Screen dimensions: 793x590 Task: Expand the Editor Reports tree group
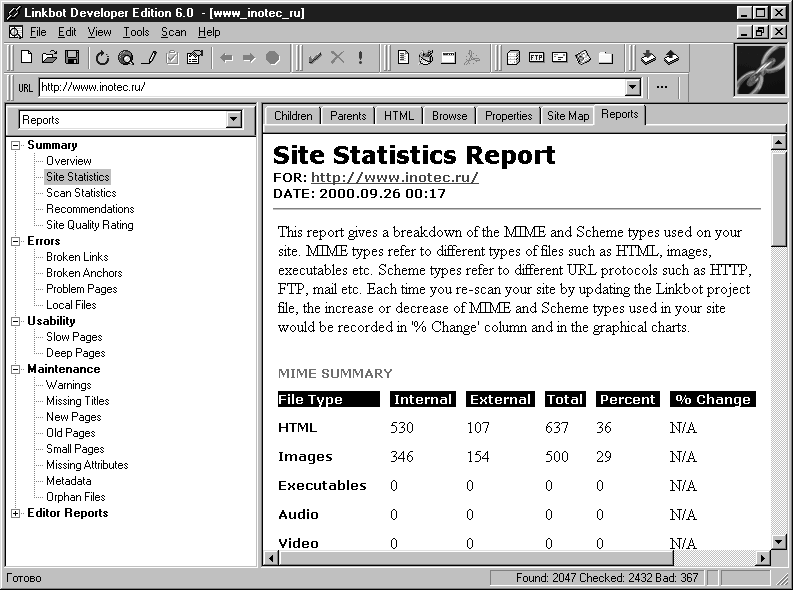click(16, 513)
